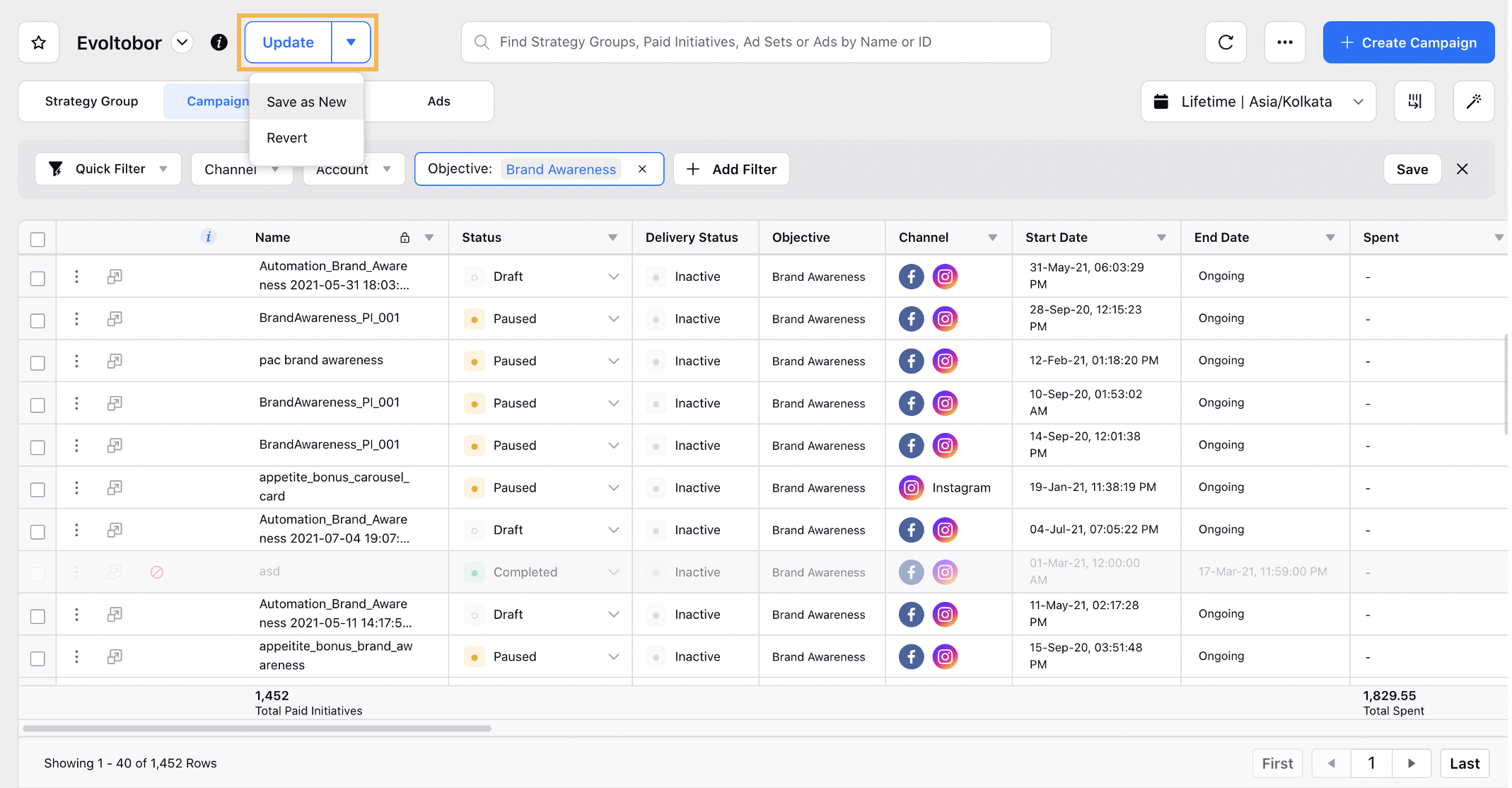The height and width of the screenshot is (788, 1512).
Task: Scroll to next page using pagination arrow
Action: pyautogui.click(x=1410, y=762)
